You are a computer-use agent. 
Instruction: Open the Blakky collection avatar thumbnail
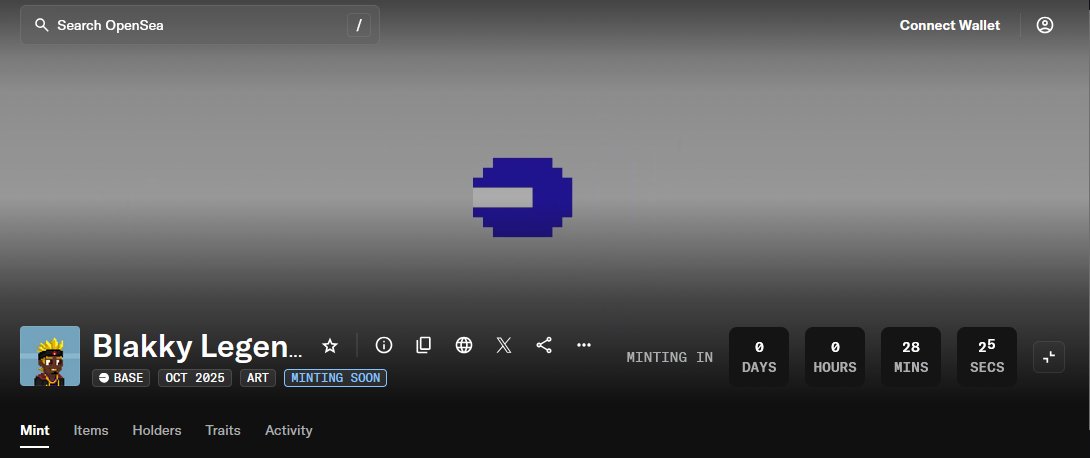(50, 356)
